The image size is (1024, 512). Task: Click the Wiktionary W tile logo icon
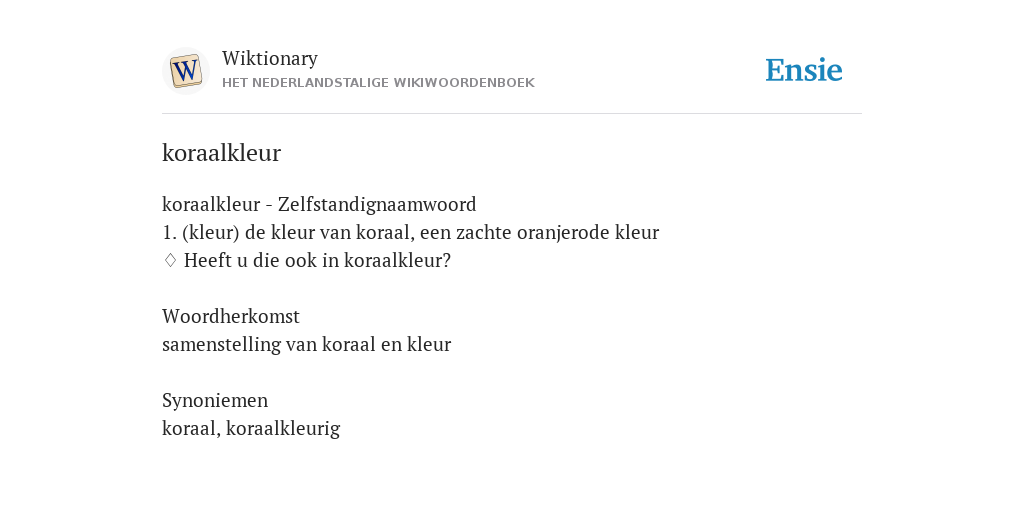click(185, 71)
